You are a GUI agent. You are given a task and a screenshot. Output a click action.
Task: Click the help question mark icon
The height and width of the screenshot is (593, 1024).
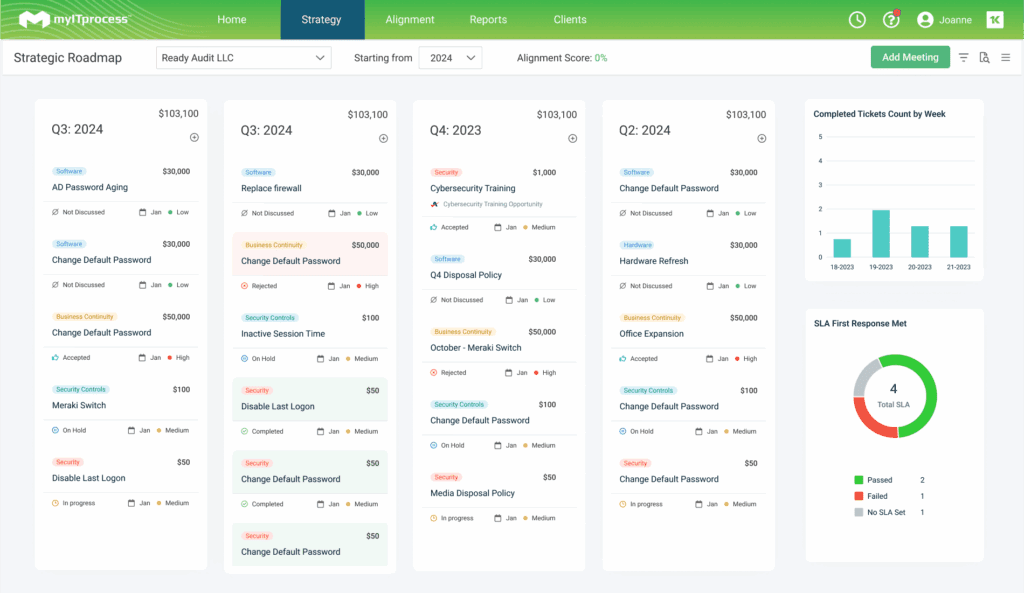(x=890, y=20)
